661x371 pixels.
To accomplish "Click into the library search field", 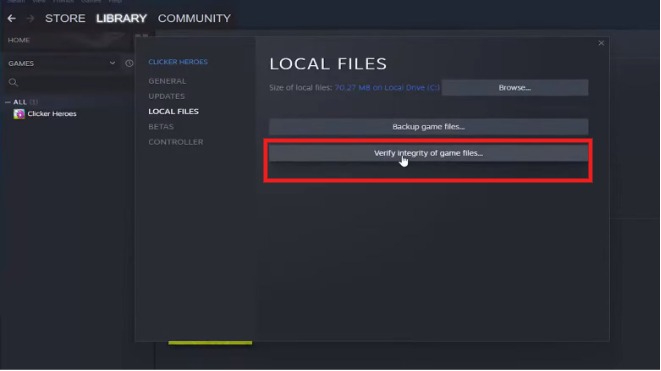I will 70,82.
